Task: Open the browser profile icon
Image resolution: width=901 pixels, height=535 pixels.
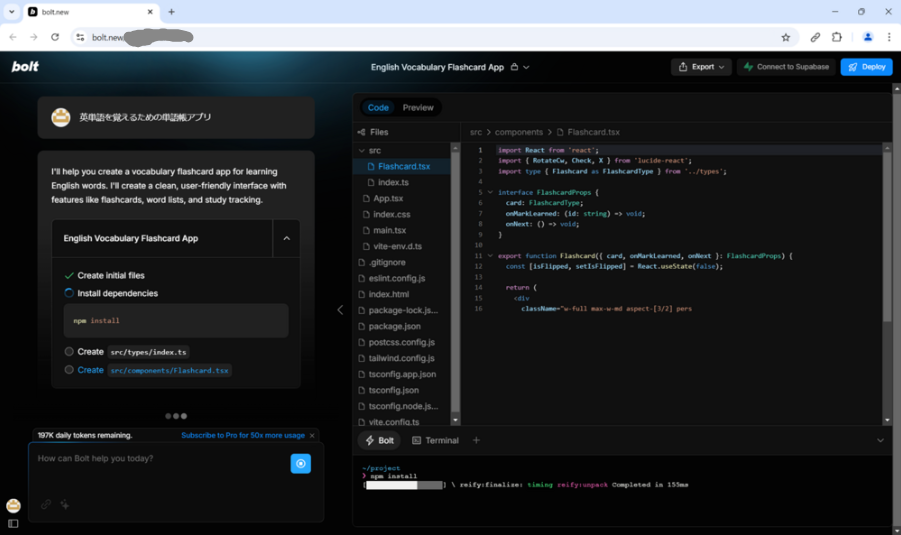Action: (x=868, y=37)
